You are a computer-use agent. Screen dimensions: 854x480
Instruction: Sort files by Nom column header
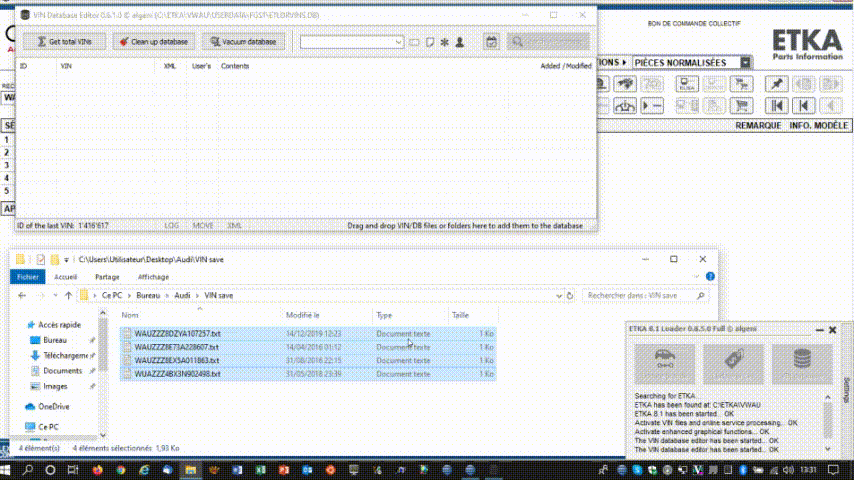pos(130,315)
